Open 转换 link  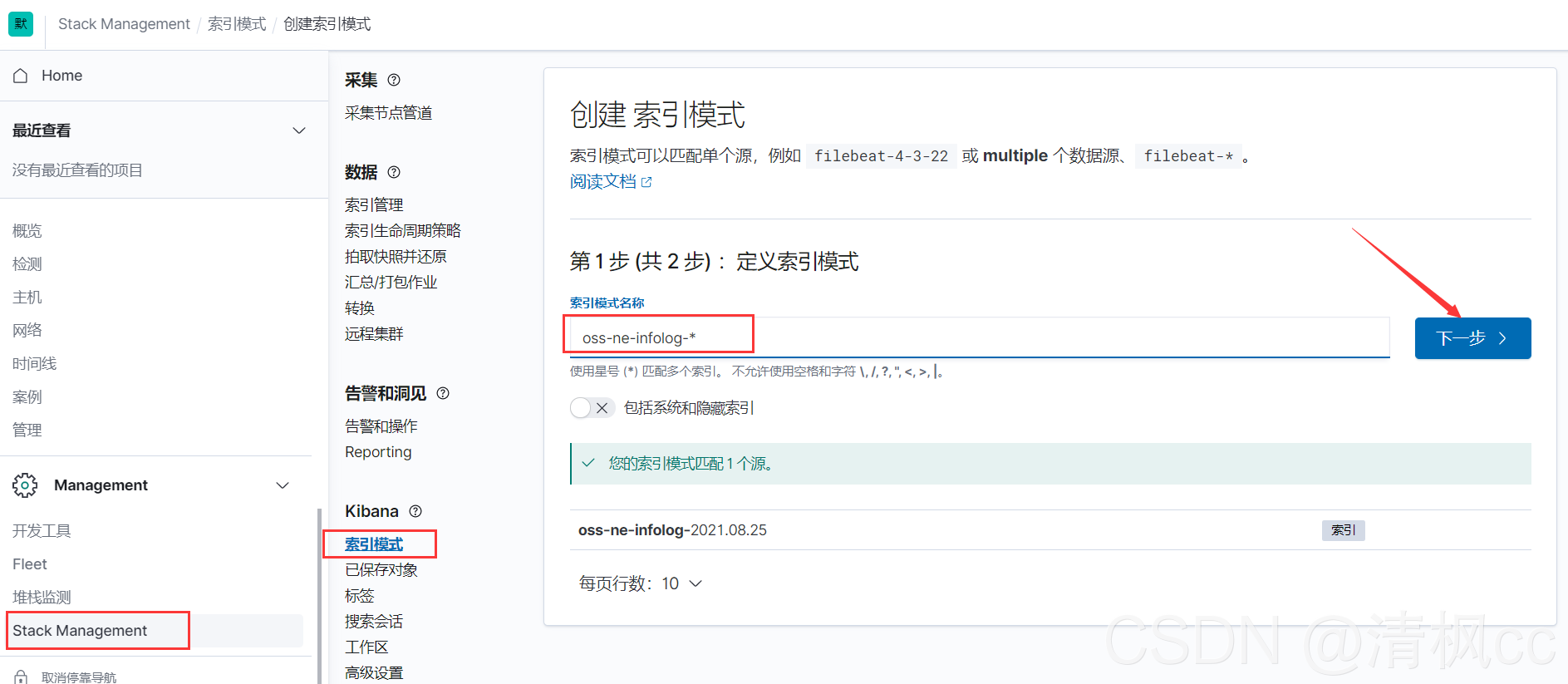(x=360, y=308)
